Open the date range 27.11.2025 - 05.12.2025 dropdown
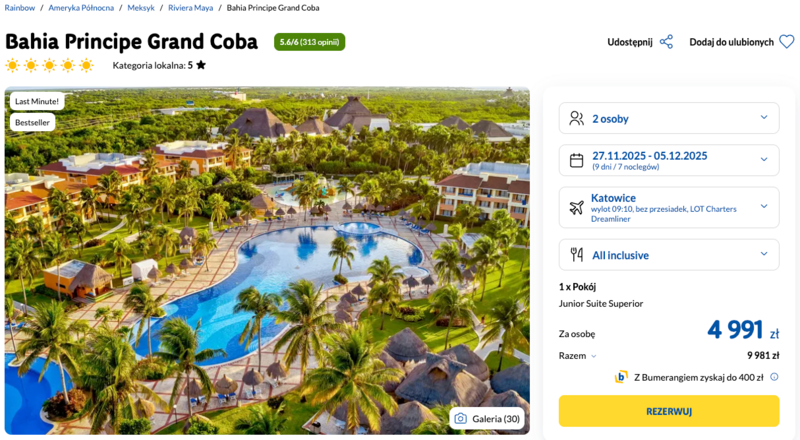 668,160
